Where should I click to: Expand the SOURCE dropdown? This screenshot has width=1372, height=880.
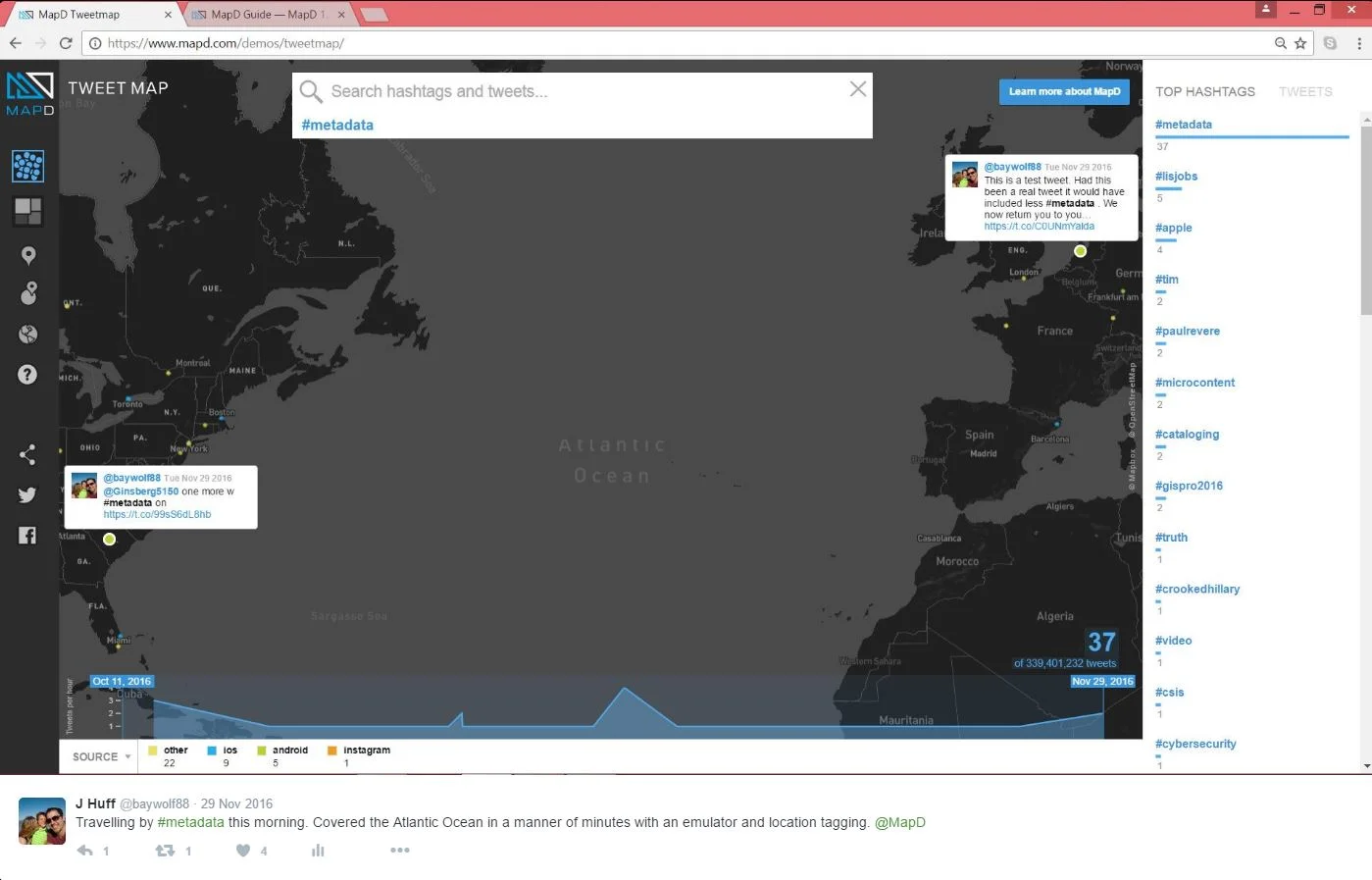click(101, 756)
